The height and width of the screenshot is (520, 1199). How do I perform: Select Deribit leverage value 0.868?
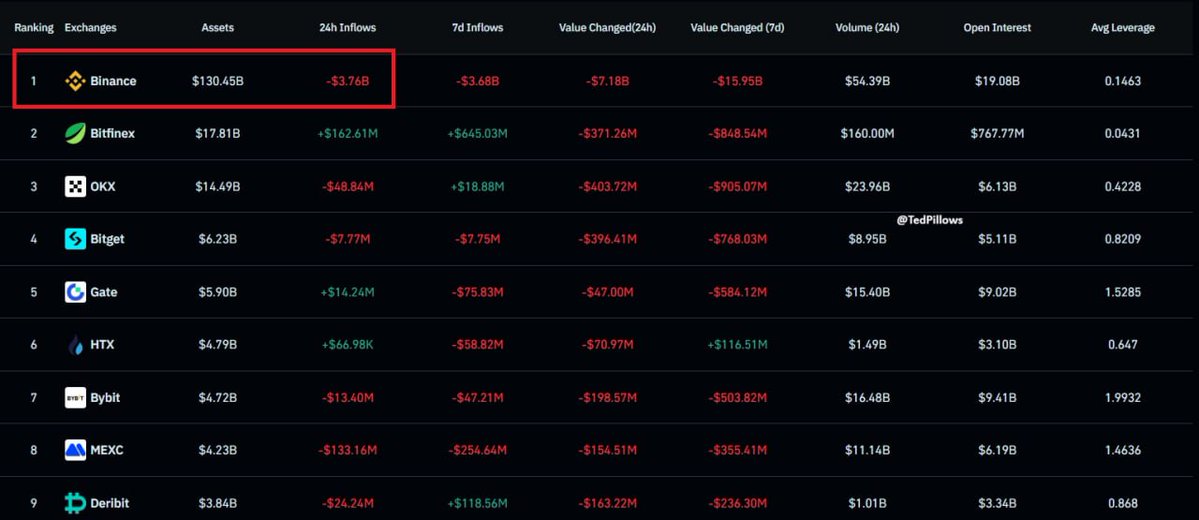point(1123,503)
